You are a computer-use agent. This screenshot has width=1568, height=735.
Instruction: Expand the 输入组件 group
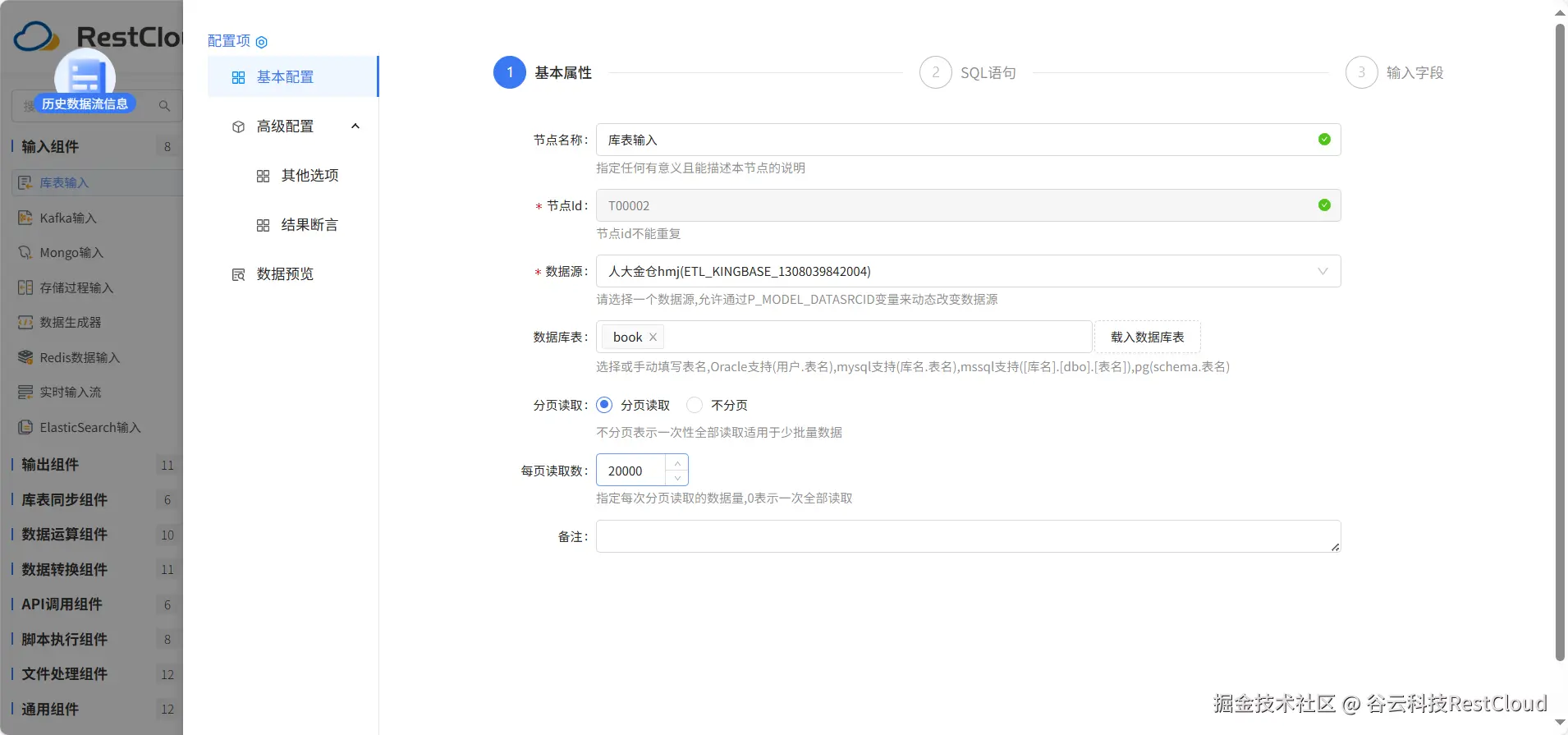[92, 146]
